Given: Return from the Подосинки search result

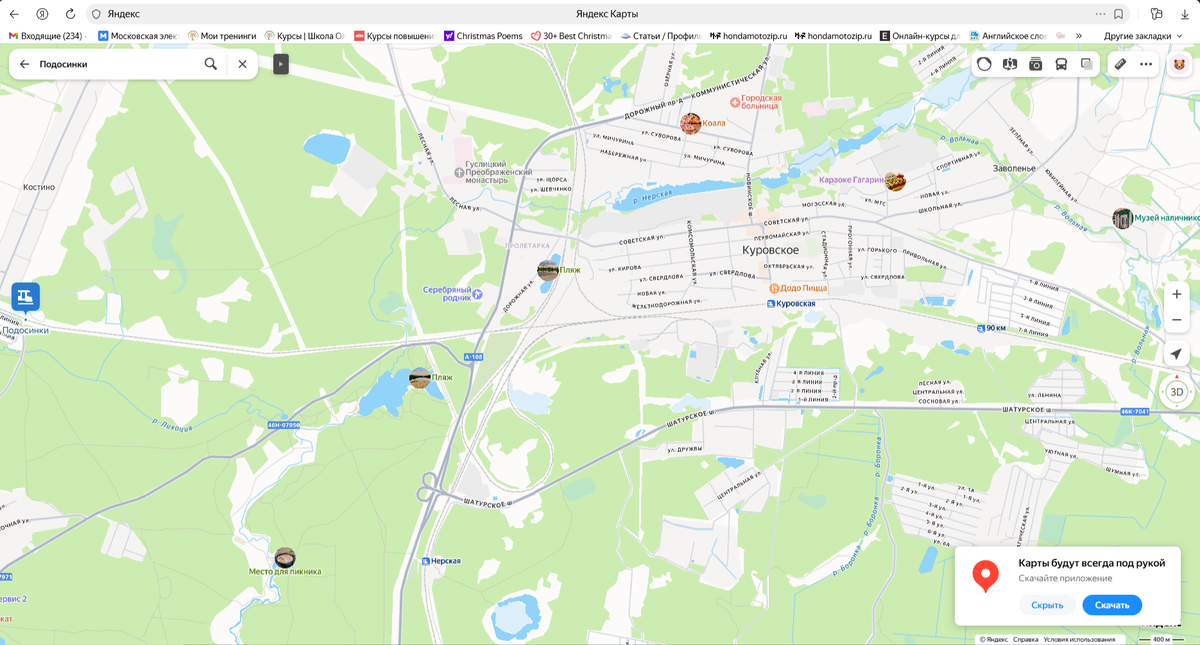Looking at the screenshot, I should (25, 64).
